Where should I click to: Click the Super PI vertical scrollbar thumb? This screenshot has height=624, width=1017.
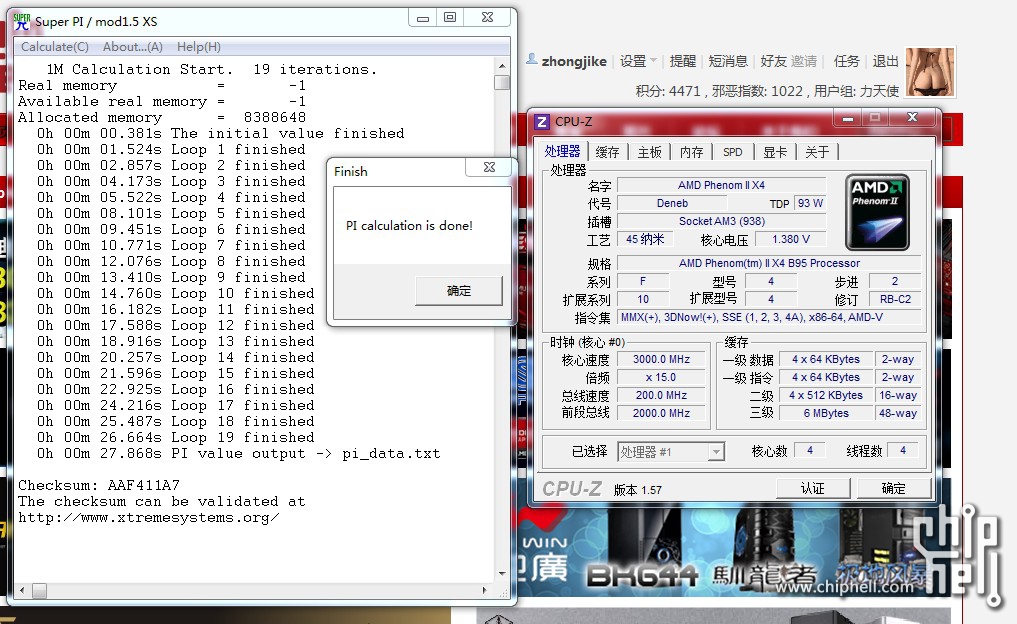coord(502,82)
